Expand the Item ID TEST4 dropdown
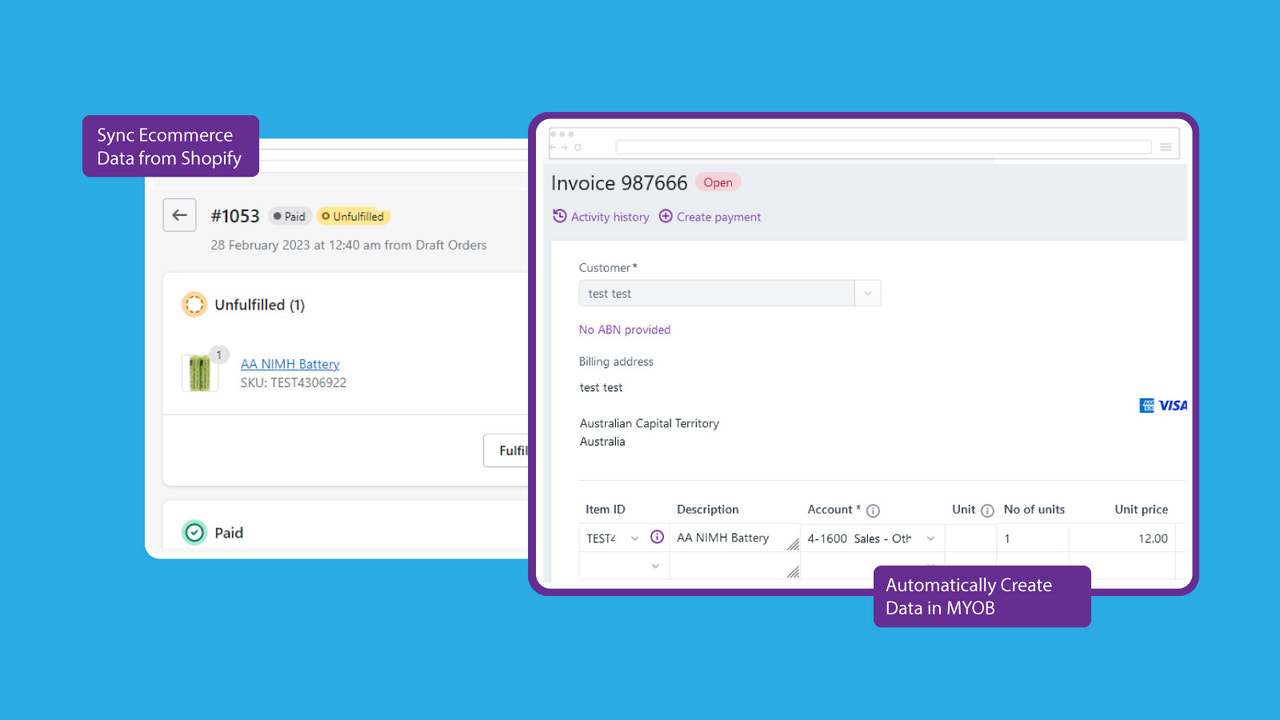This screenshot has width=1280, height=720. pos(634,539)
